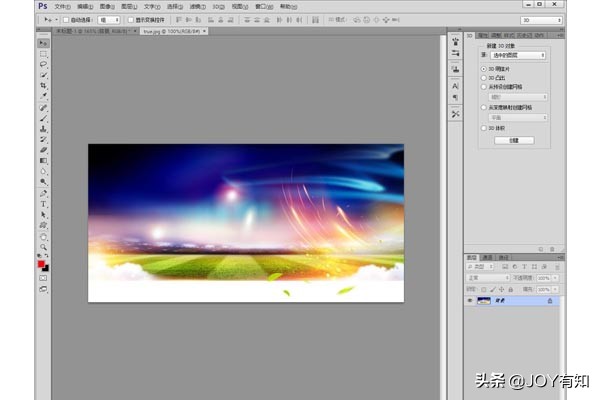Screen dimensions: 600x400
Task: Click the black background color swatch
Action: (46, 269)
